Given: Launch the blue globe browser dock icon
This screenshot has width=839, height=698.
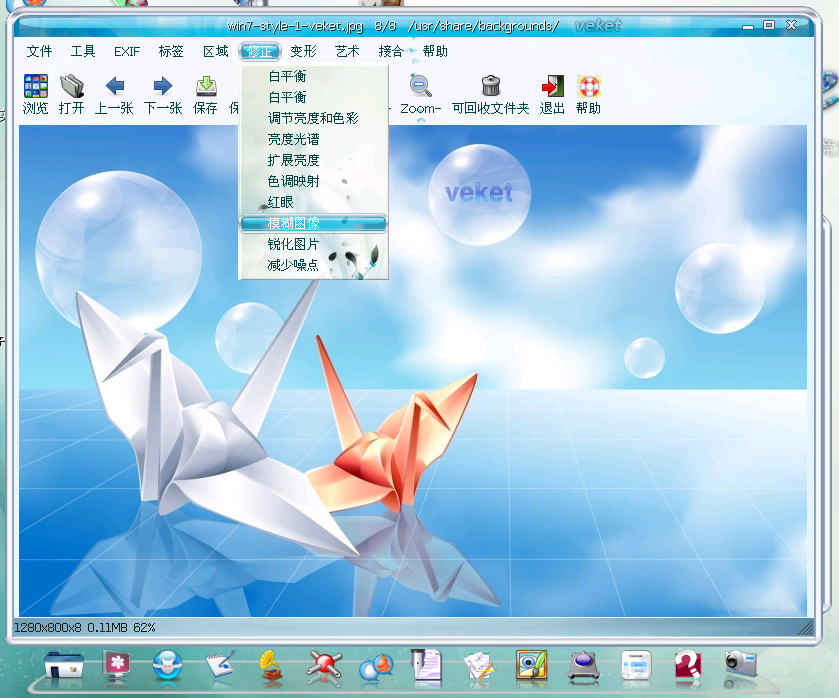Looking at the screenshot, I should (167, 665).
